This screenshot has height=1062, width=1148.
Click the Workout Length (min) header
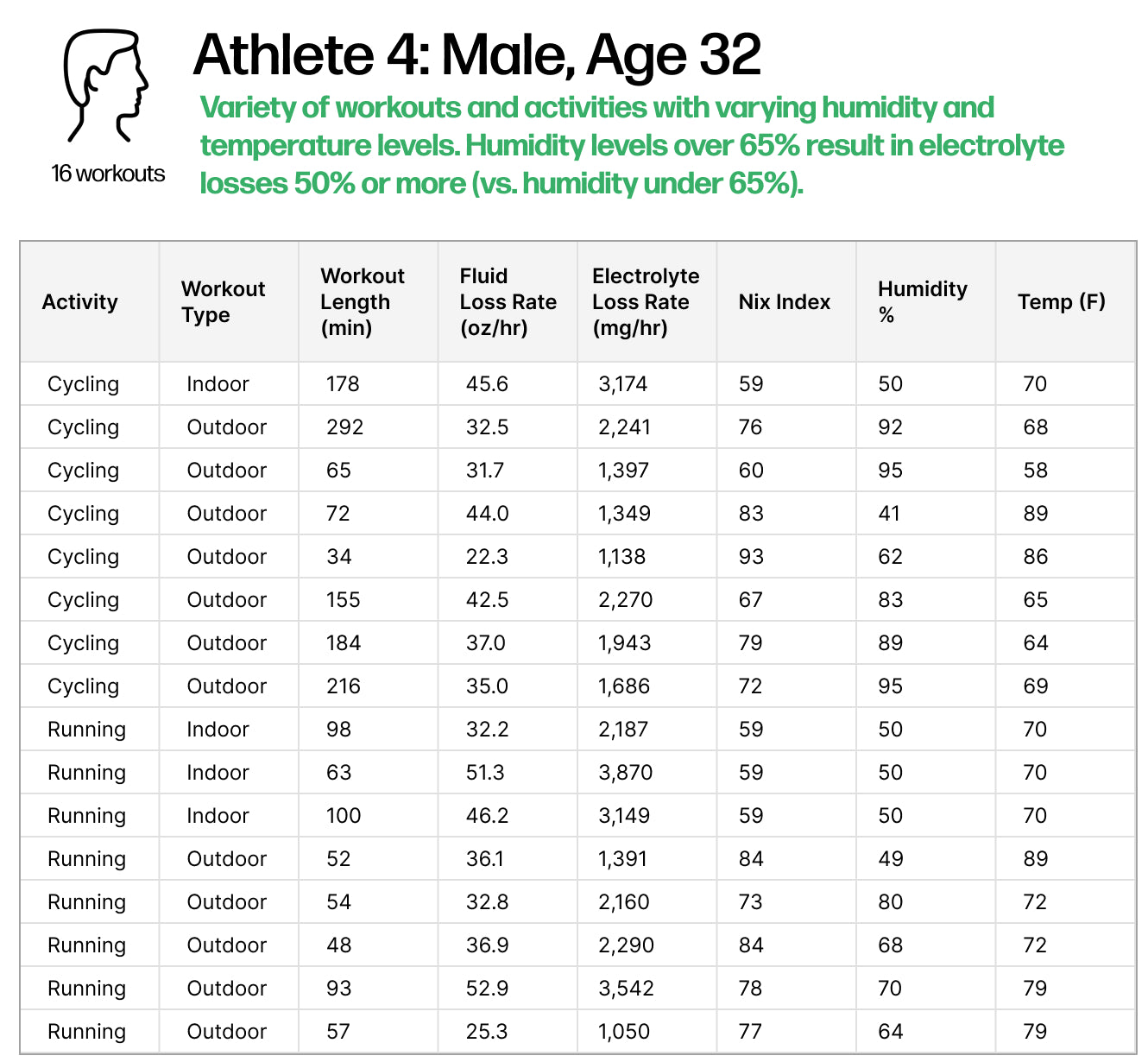pos(362,302)
